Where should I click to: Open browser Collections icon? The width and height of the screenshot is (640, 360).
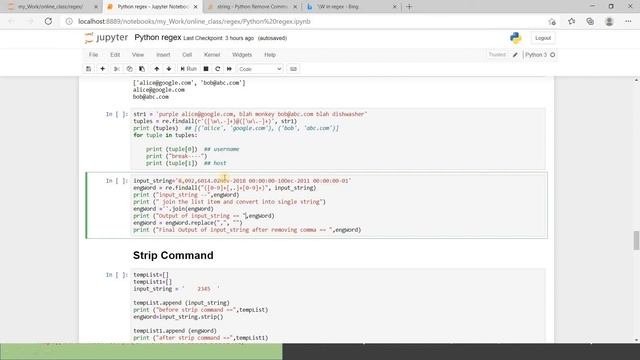[590, 22]
